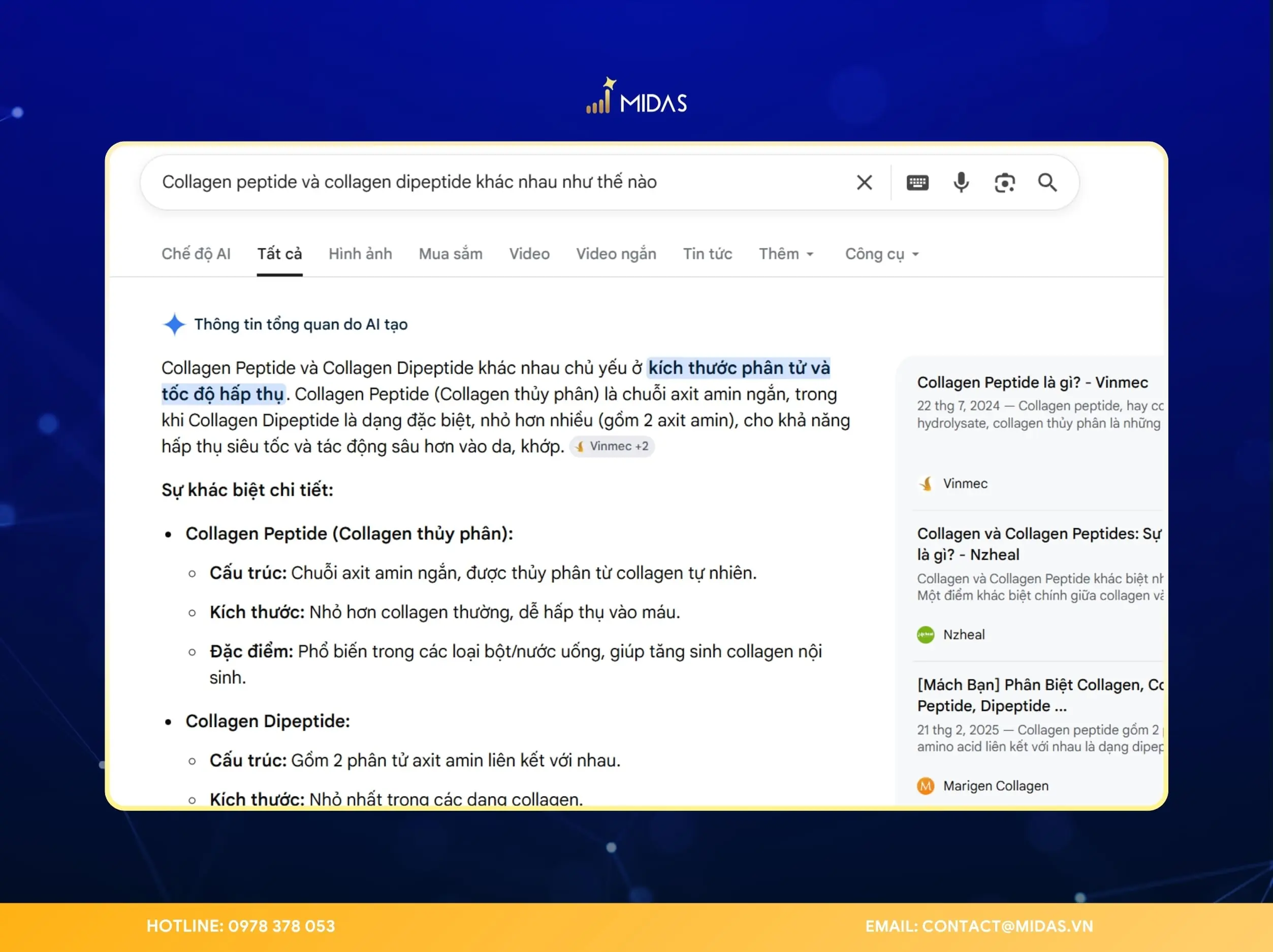Click the Nzheal green favicon
This screenshot has height=952, width=1273.
pos(926,635)
